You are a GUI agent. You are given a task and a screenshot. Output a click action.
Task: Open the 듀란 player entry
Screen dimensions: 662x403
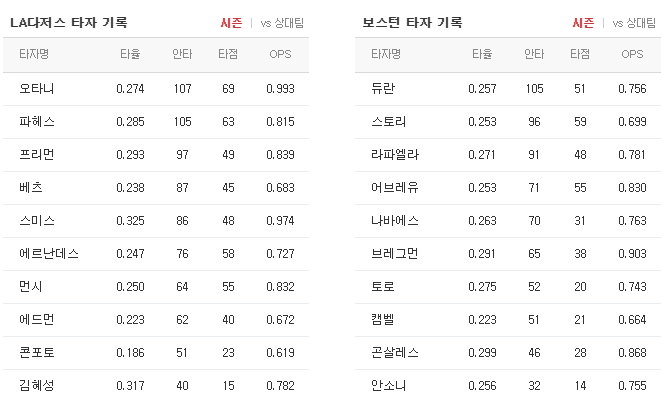383,89
